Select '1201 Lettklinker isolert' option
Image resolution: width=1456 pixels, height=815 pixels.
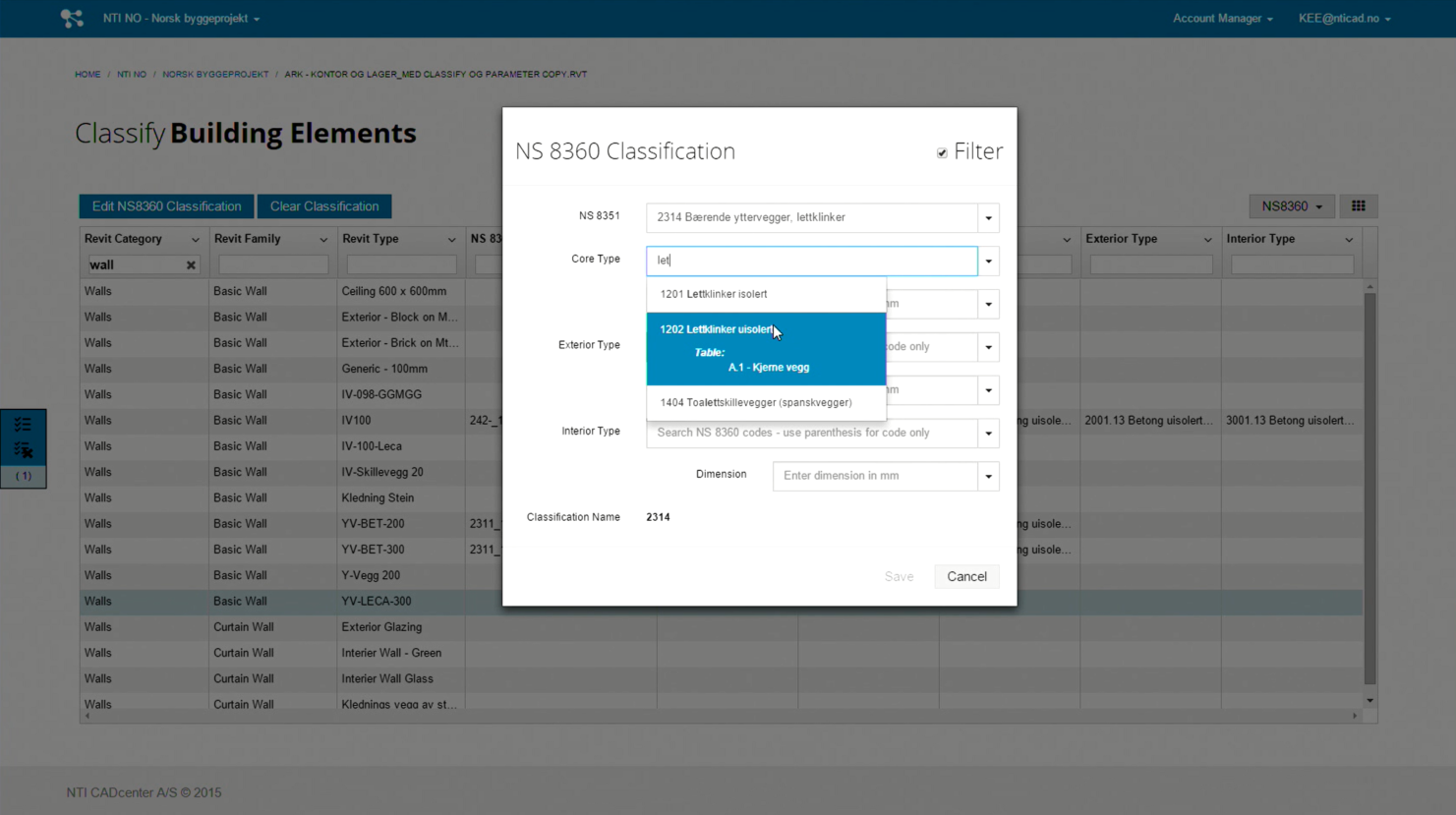(714, 294)
